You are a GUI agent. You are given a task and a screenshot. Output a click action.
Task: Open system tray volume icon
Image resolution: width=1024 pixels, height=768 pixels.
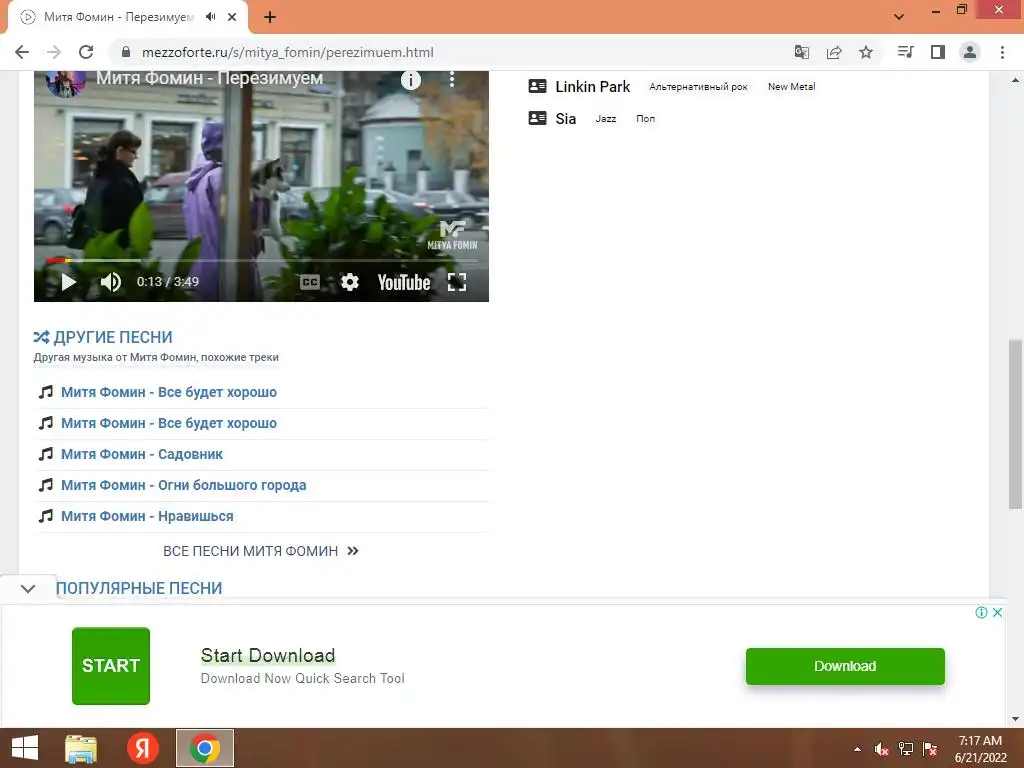(882, 749)
